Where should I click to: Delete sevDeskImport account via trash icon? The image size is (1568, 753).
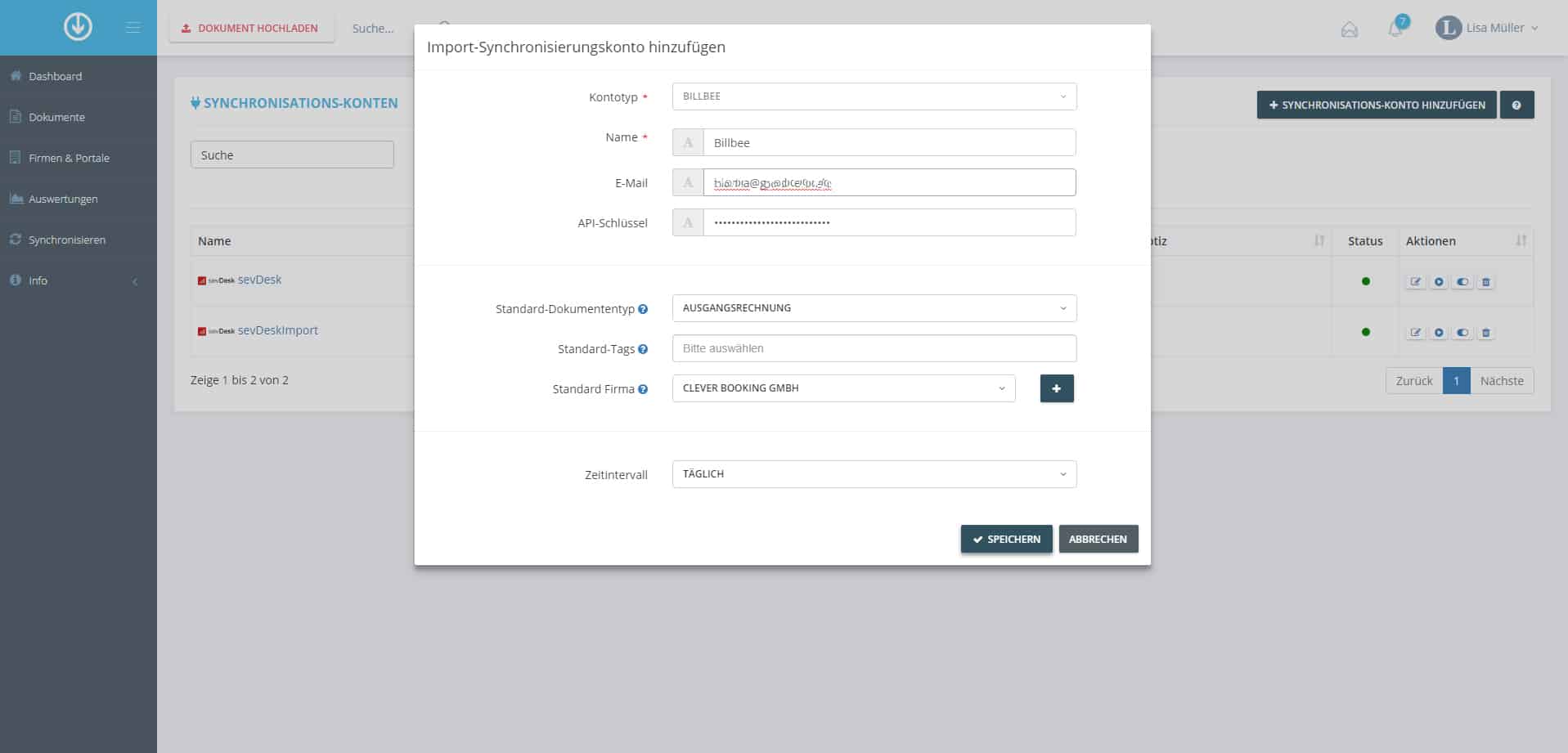[x=1486, y=333]
